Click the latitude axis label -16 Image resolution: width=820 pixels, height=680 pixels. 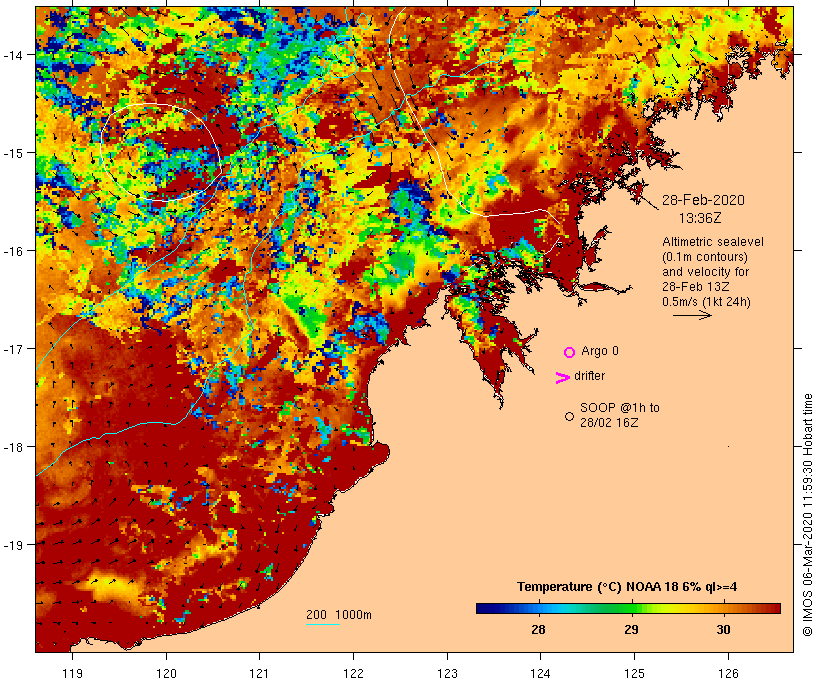point(13,251)
